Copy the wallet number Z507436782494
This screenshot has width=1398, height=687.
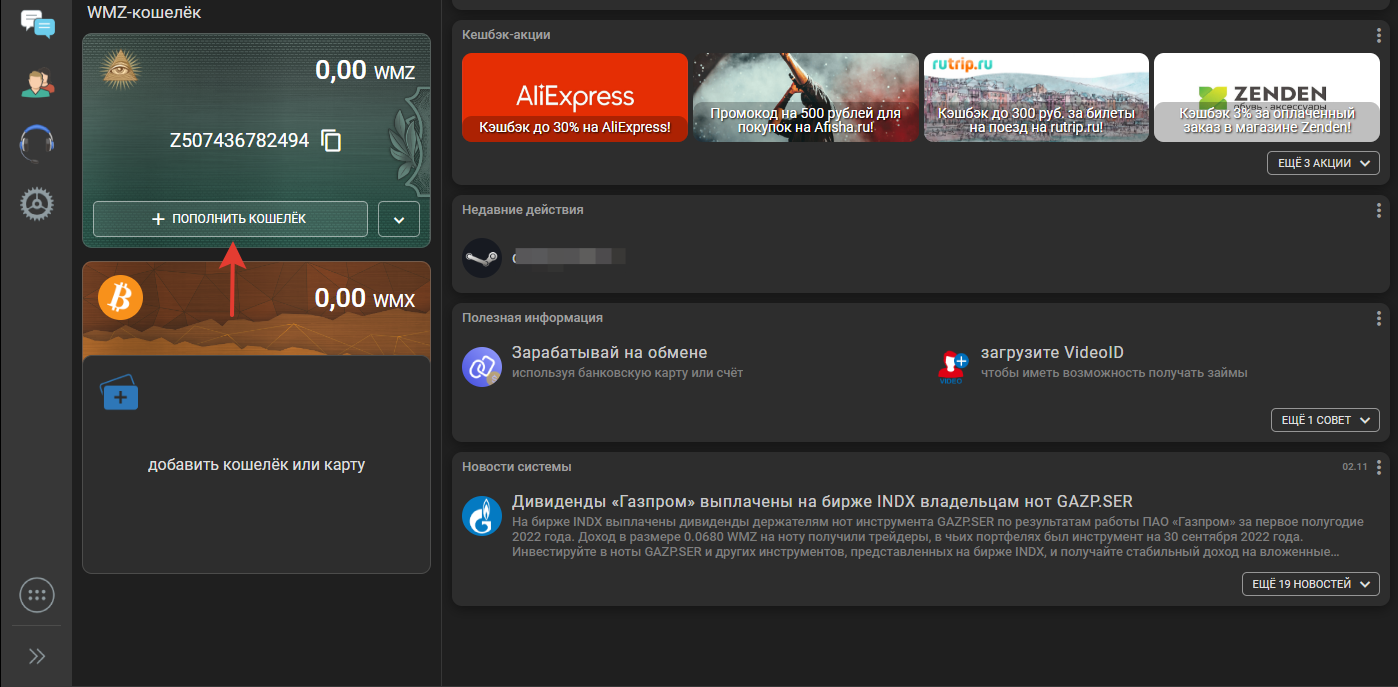pos(331,141)
